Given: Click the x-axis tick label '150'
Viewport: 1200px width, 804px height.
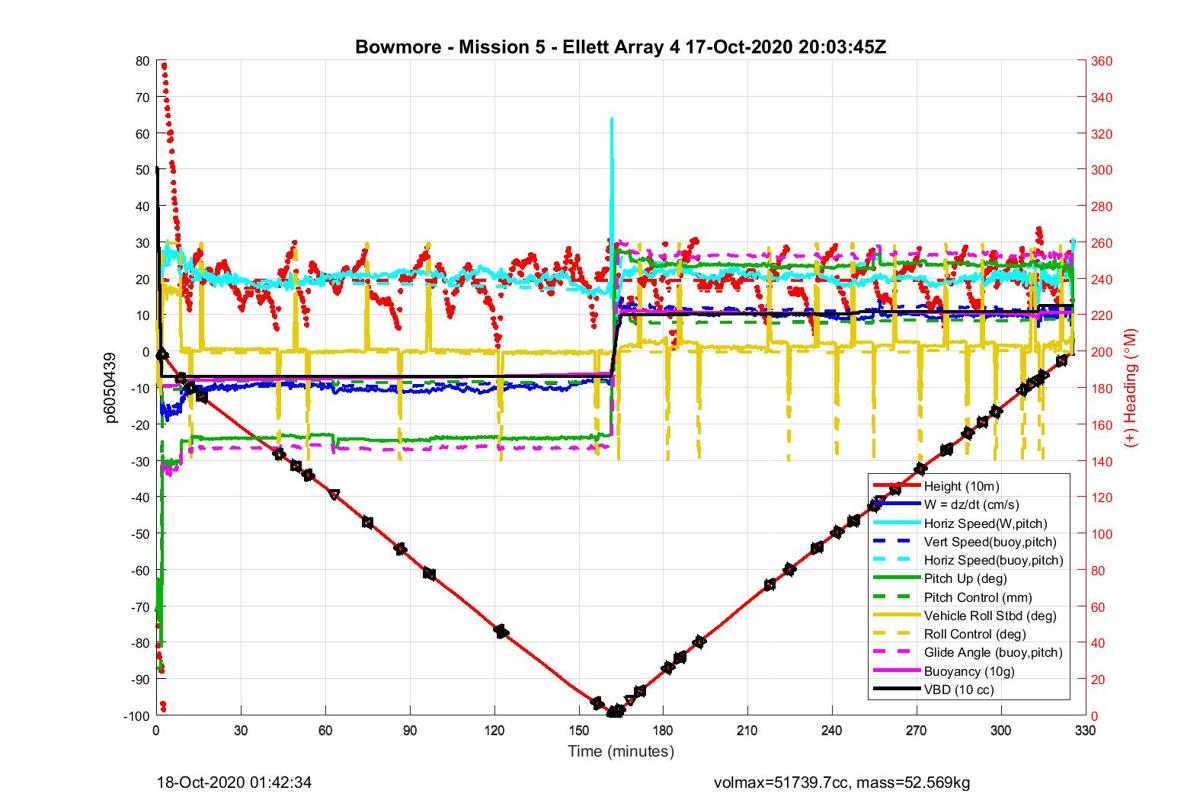Looking at the screenshot, I should 578,731.
